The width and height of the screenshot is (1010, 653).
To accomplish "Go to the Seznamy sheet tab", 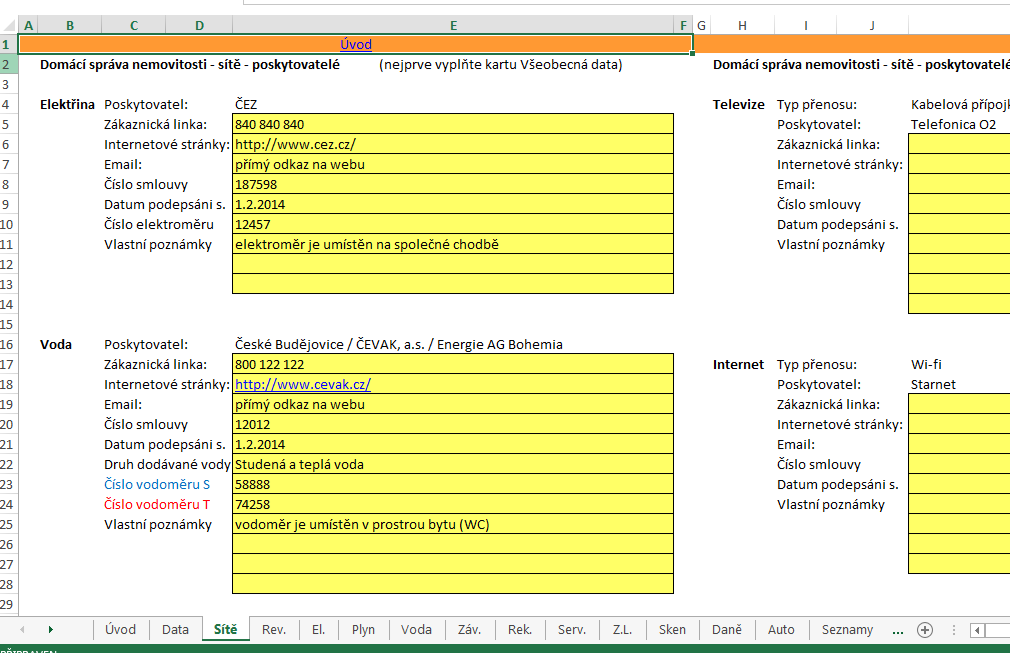I will coord(847,630).
